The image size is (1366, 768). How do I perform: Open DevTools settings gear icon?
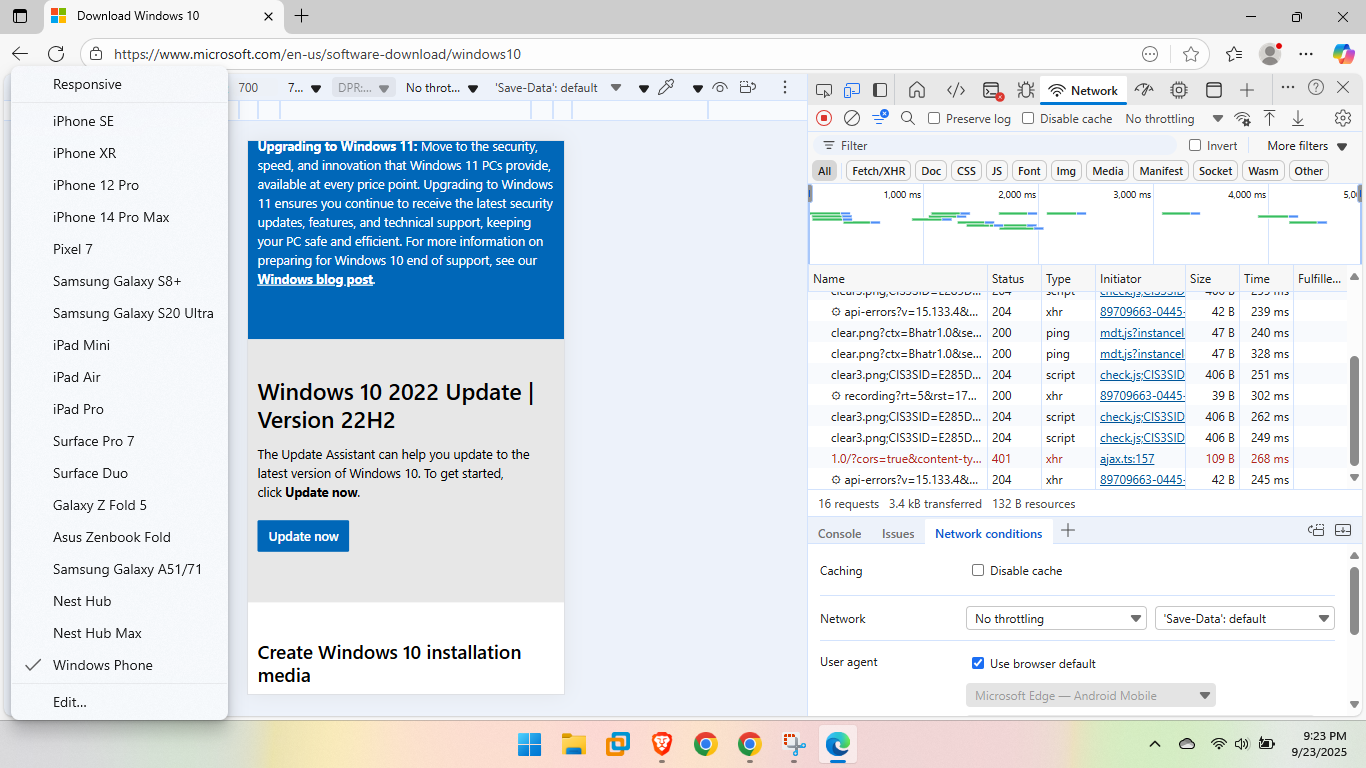(x=1343, y=118)
